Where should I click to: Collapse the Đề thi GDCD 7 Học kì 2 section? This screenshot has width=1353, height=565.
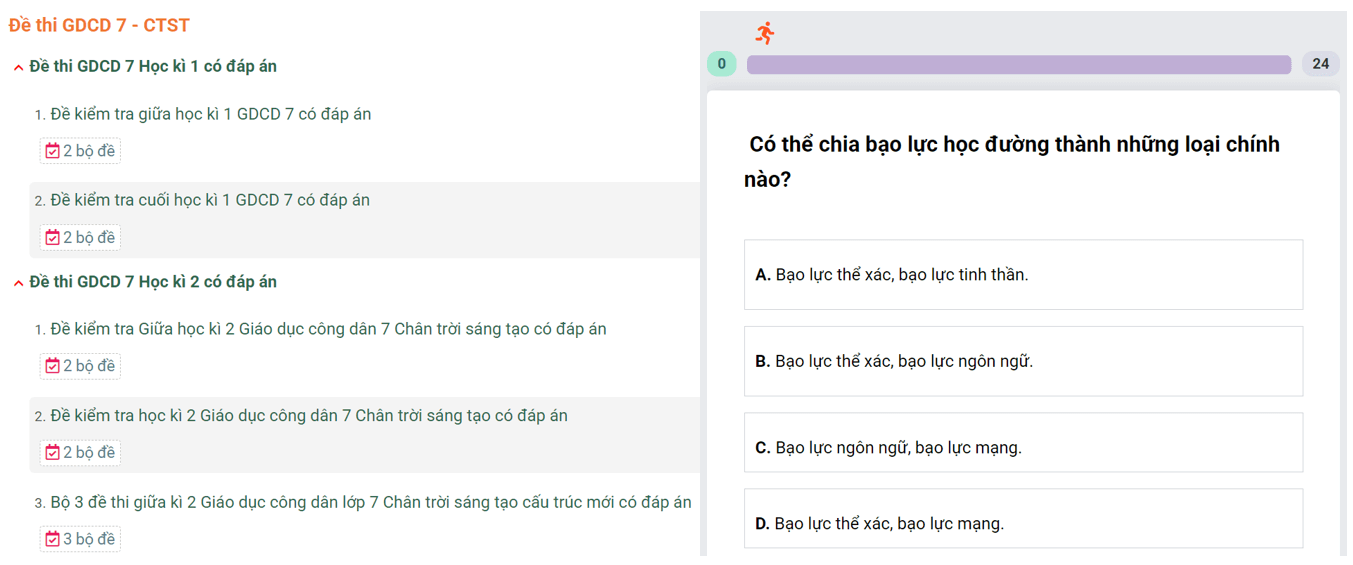point(19,283)
